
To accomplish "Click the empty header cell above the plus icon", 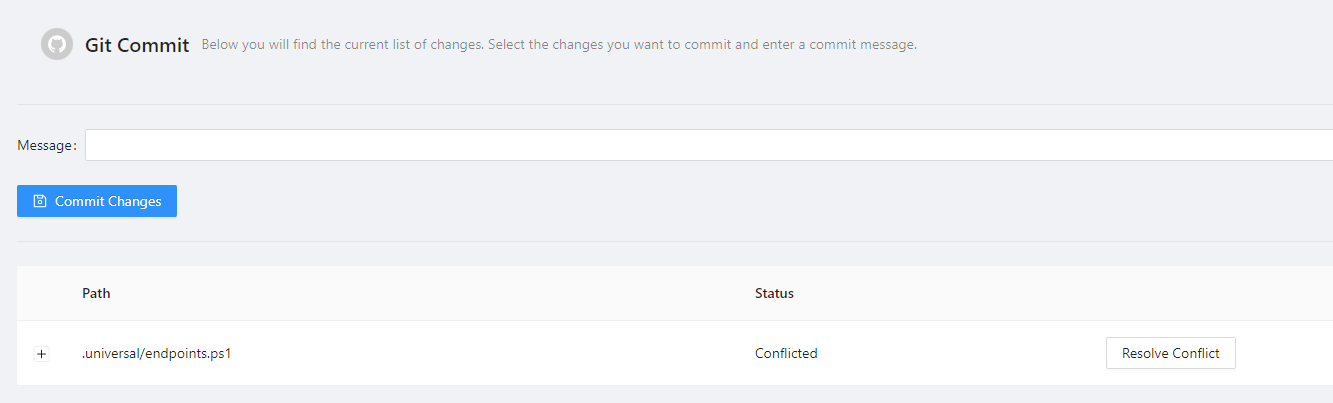I will (41, 293).
